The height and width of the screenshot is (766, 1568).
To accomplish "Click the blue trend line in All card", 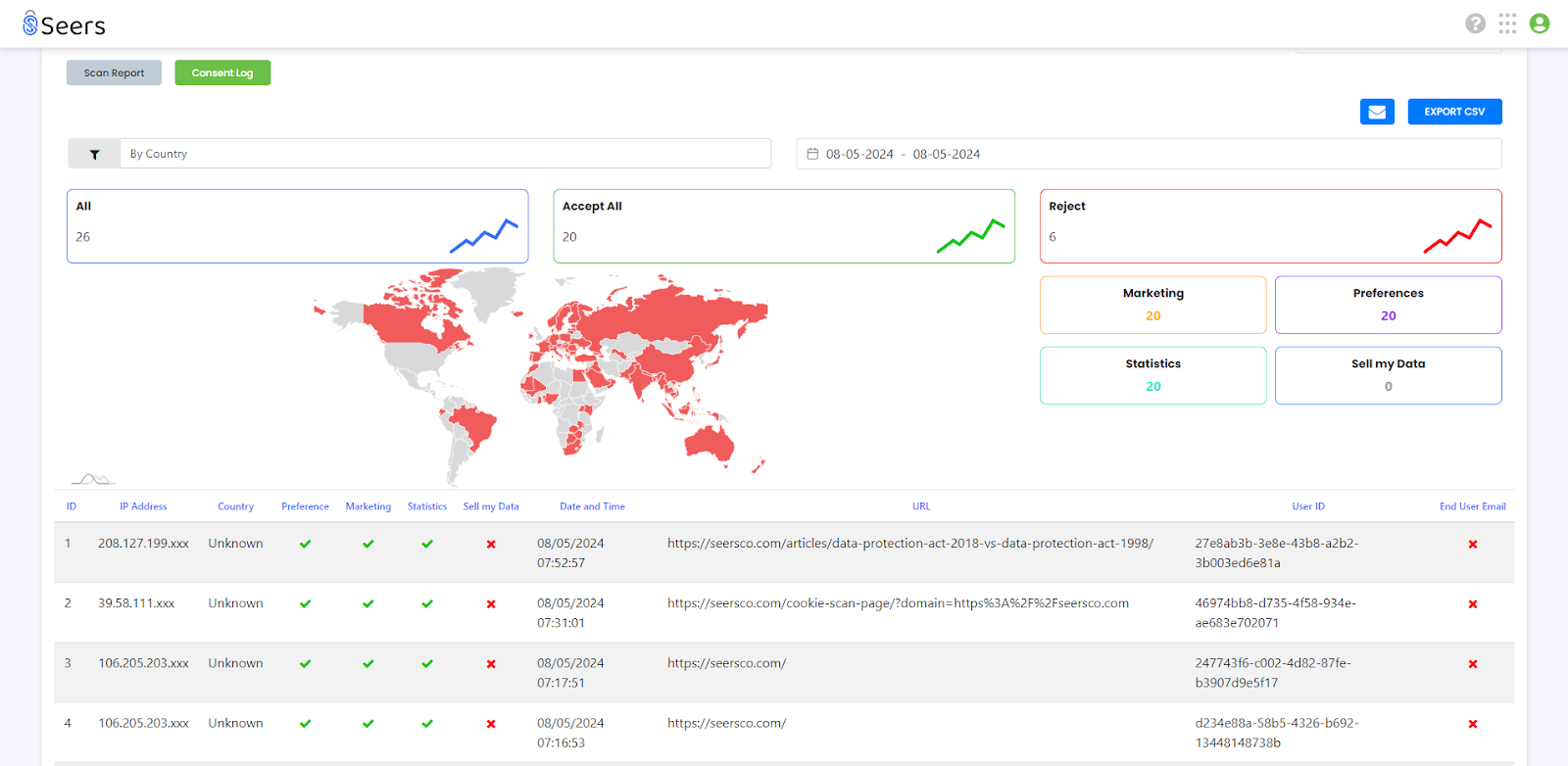I will (x=484, y=235).
